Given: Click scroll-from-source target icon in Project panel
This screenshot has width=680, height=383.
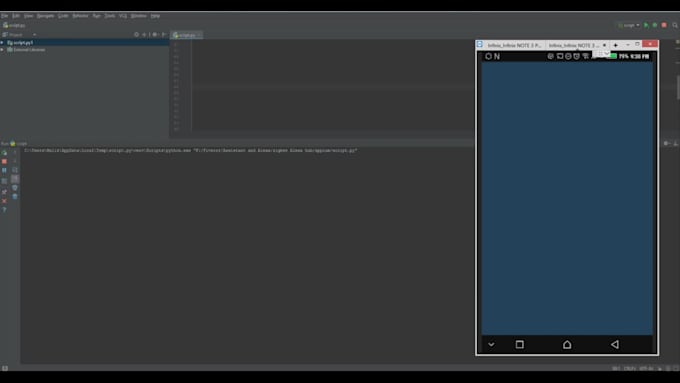Looking at the screenshot, I should (136, 35).
